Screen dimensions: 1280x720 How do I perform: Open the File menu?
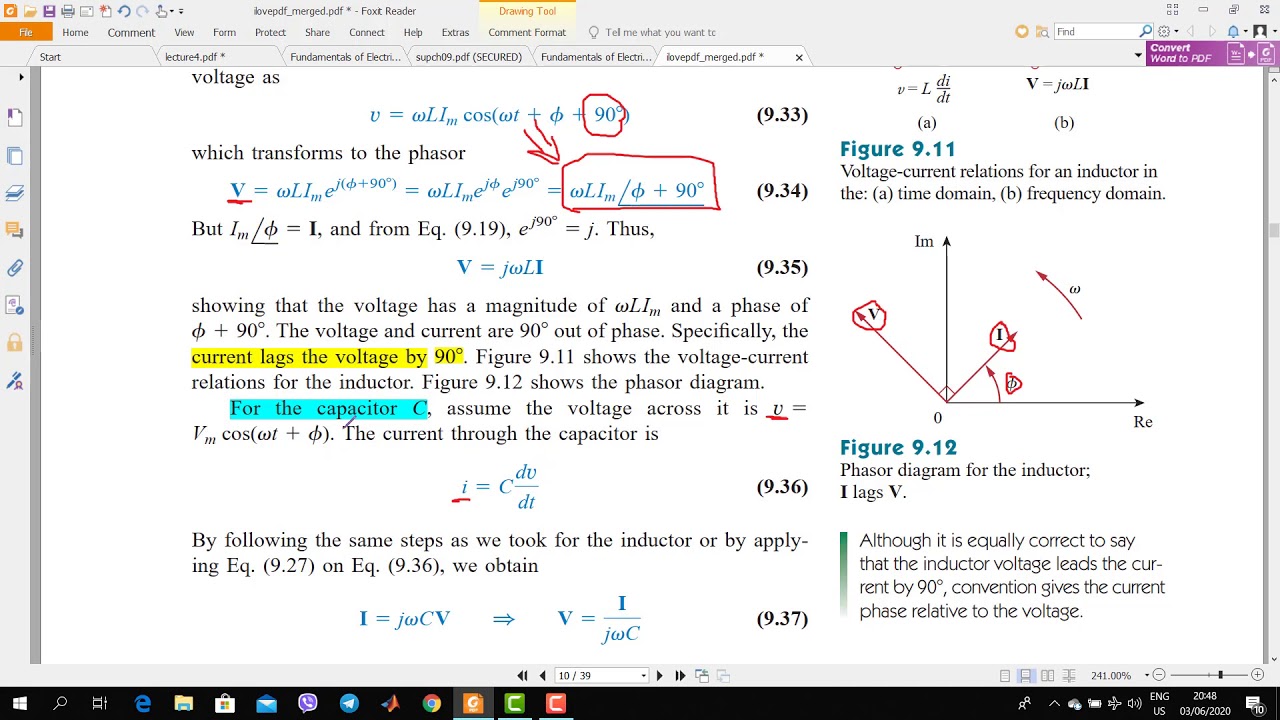(x=25, y=32)
